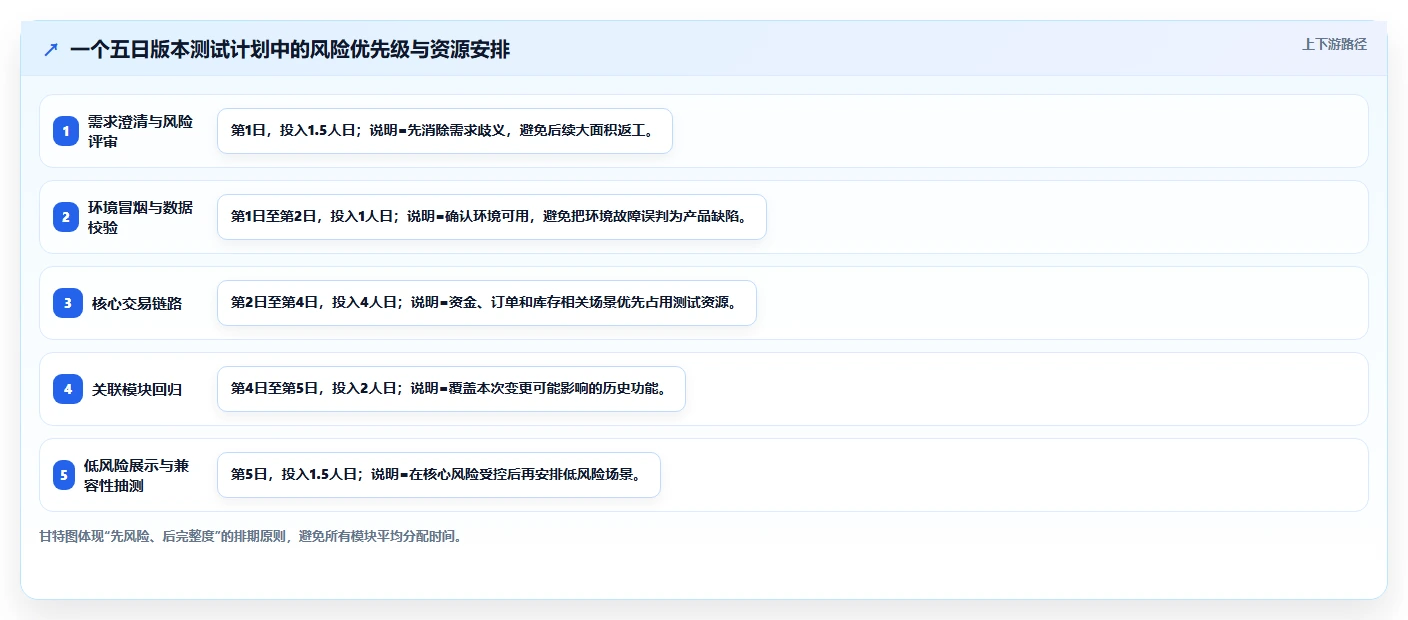Click the 需求澄清与风险评审 label
The image size is (1408, 620).
pyautogui.click(x=141, y=131)
